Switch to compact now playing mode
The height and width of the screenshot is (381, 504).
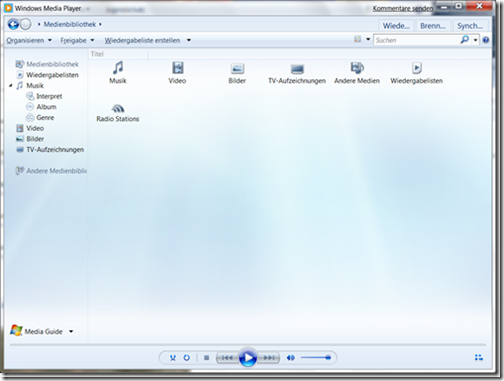[x=479, y=357]
